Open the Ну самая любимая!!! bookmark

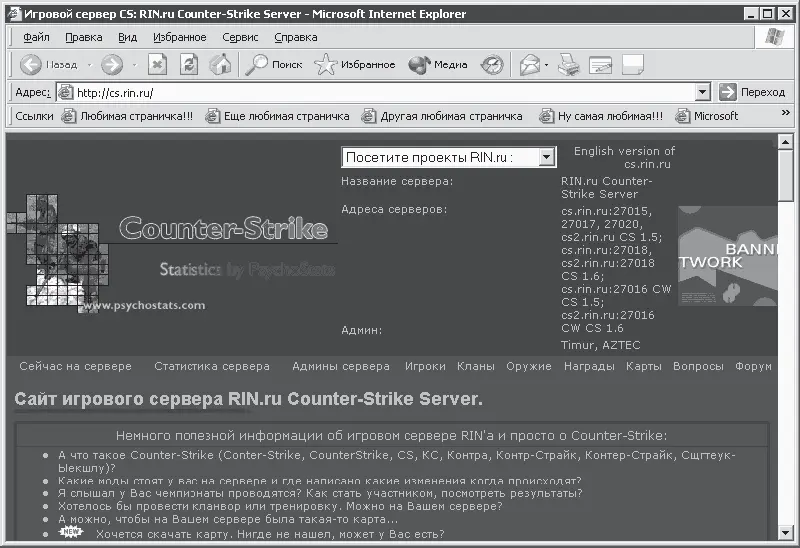(602, 116)
